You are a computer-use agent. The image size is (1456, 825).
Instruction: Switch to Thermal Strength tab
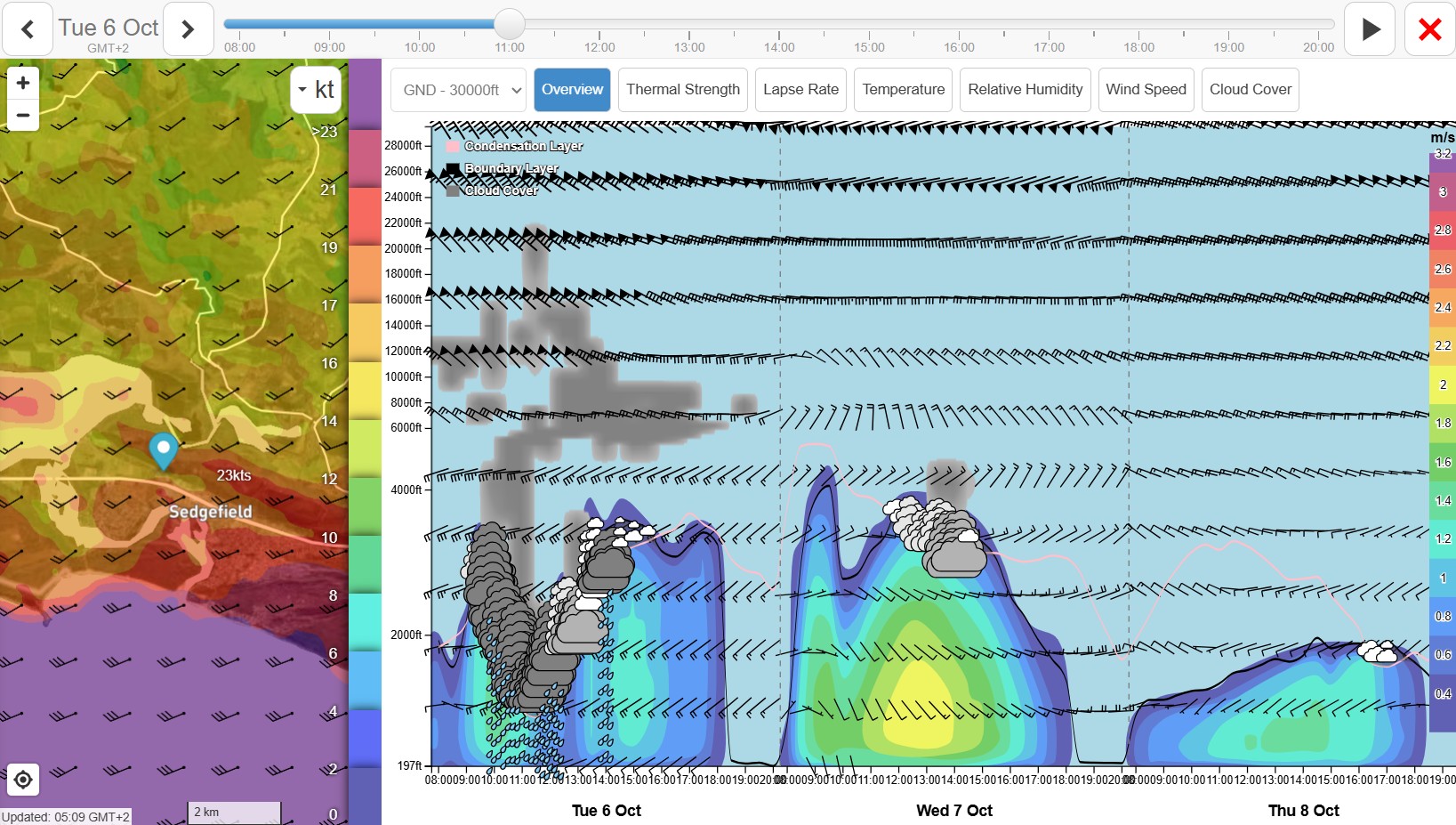[683, 90]
